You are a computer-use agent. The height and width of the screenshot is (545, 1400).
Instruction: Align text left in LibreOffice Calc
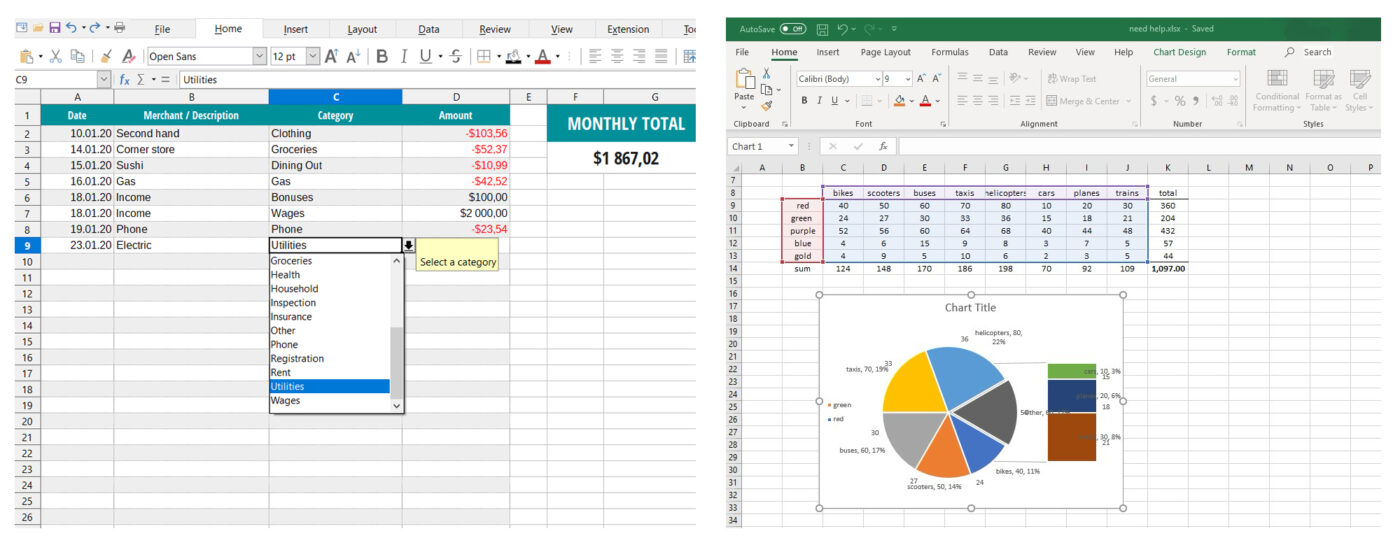click(595, 56)
